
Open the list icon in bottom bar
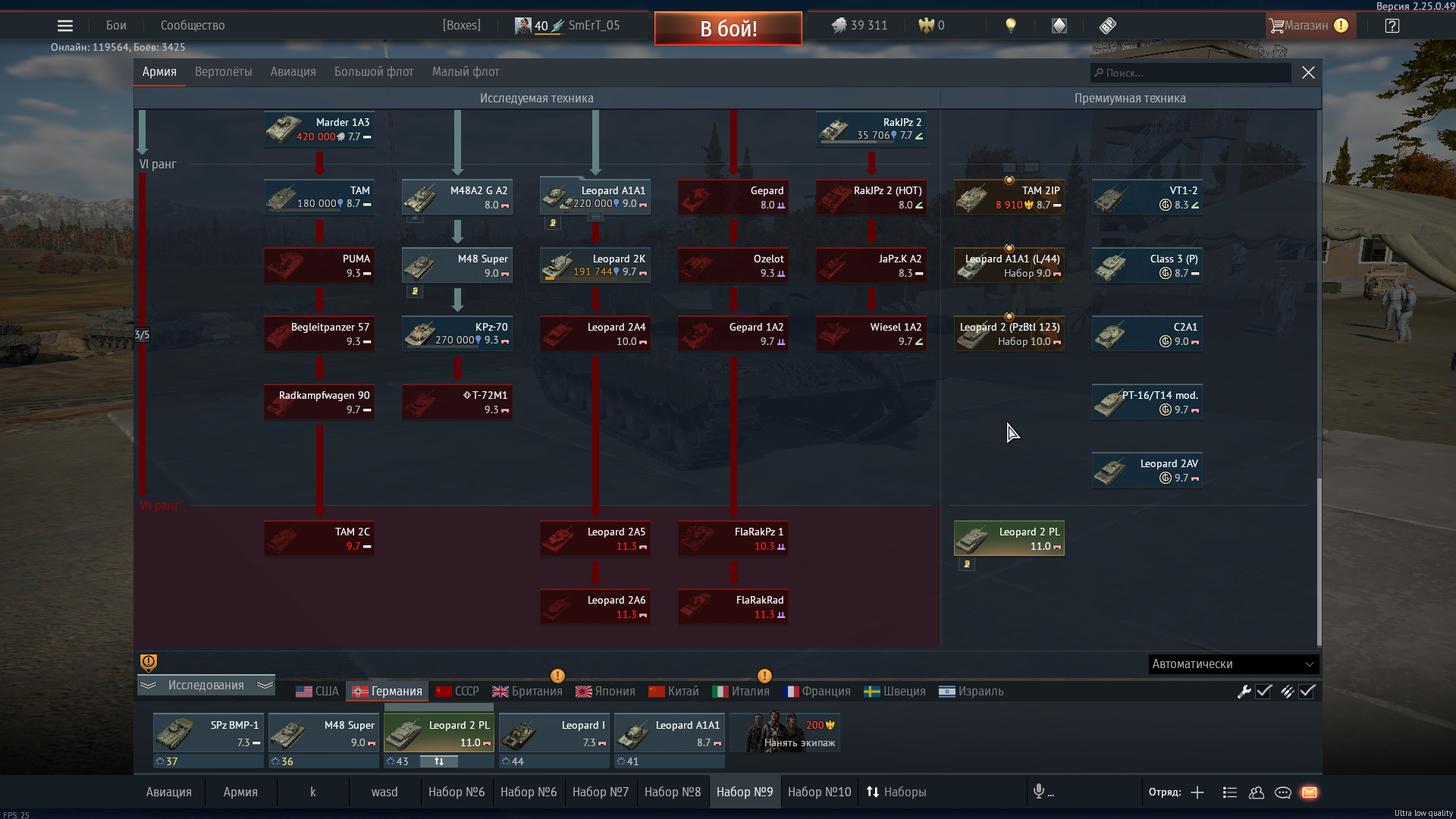click(x=1230, y=792)
